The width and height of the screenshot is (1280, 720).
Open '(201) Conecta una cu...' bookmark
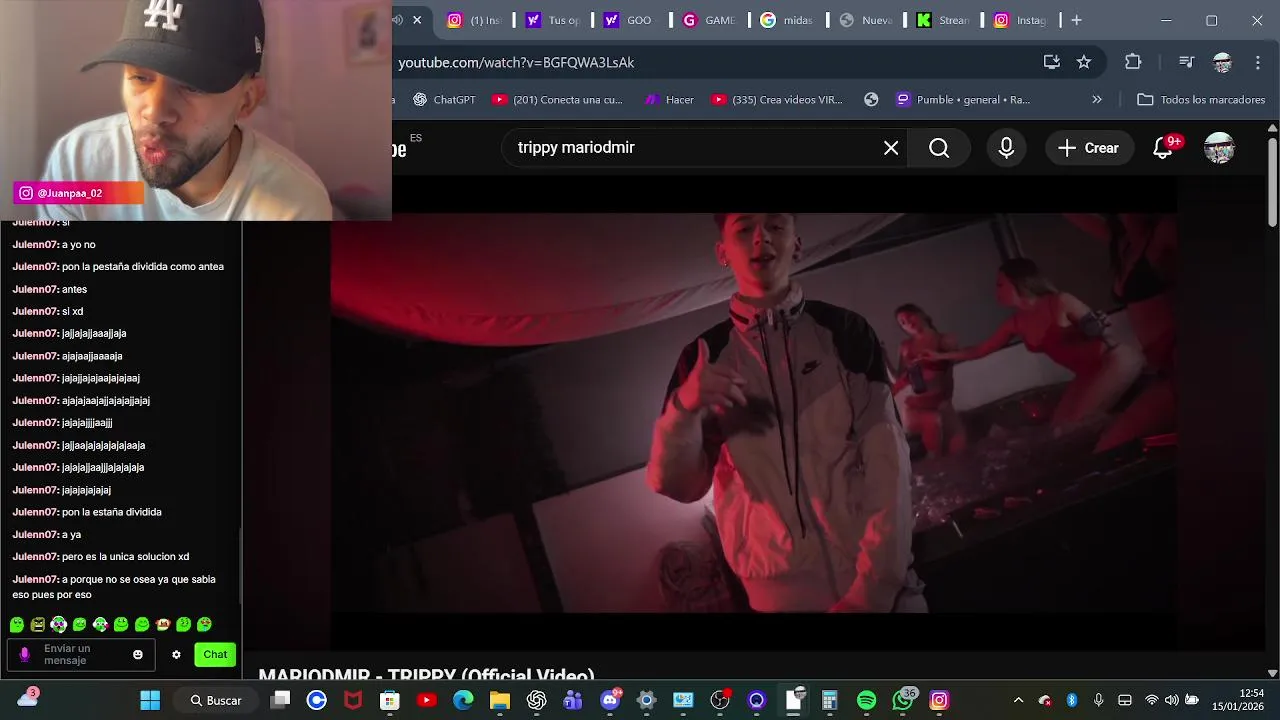coord(556,99)
